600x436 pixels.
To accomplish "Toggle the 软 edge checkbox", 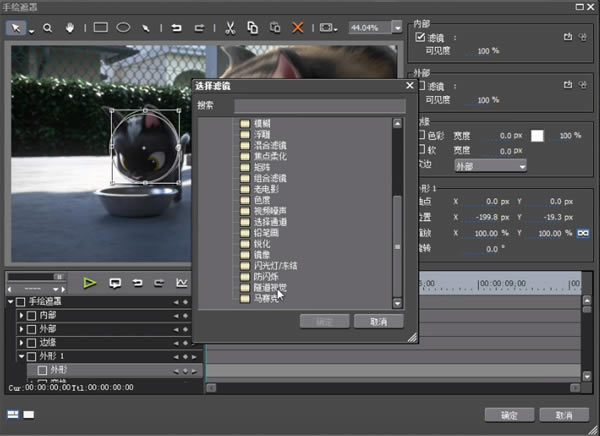I will coord(422,149).
